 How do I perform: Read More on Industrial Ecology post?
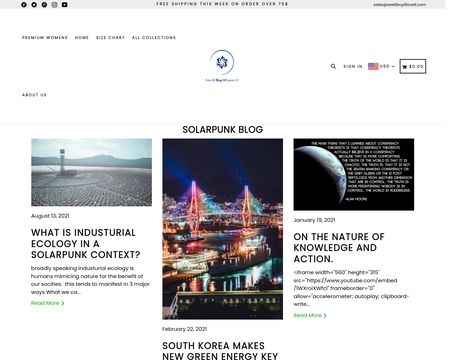coord(48,303)
